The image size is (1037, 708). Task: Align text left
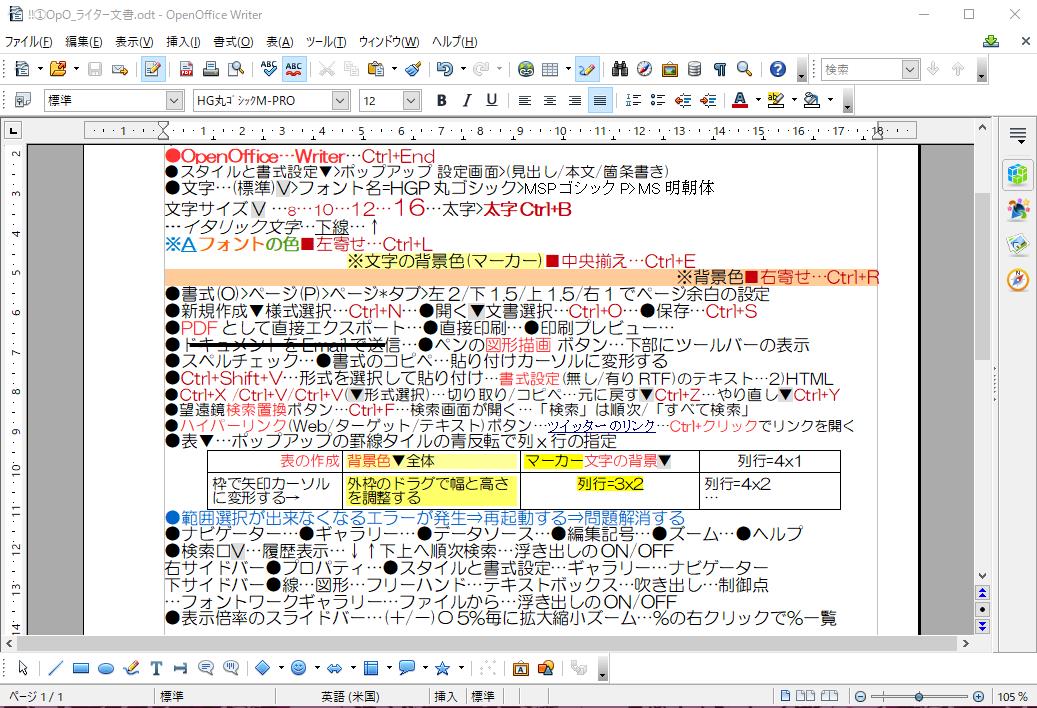pyautogui.click(x=525, y=100)
